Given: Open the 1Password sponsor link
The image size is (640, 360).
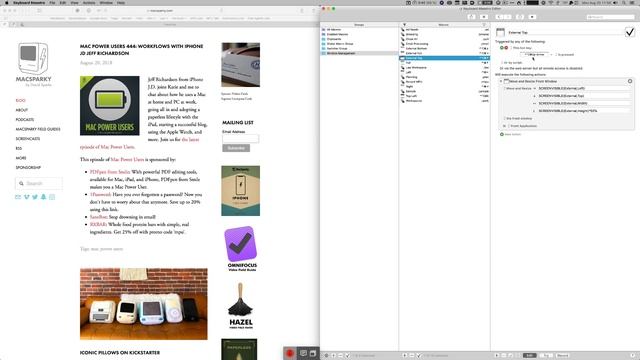Looking at the screenshot, I should click(100, 195).
